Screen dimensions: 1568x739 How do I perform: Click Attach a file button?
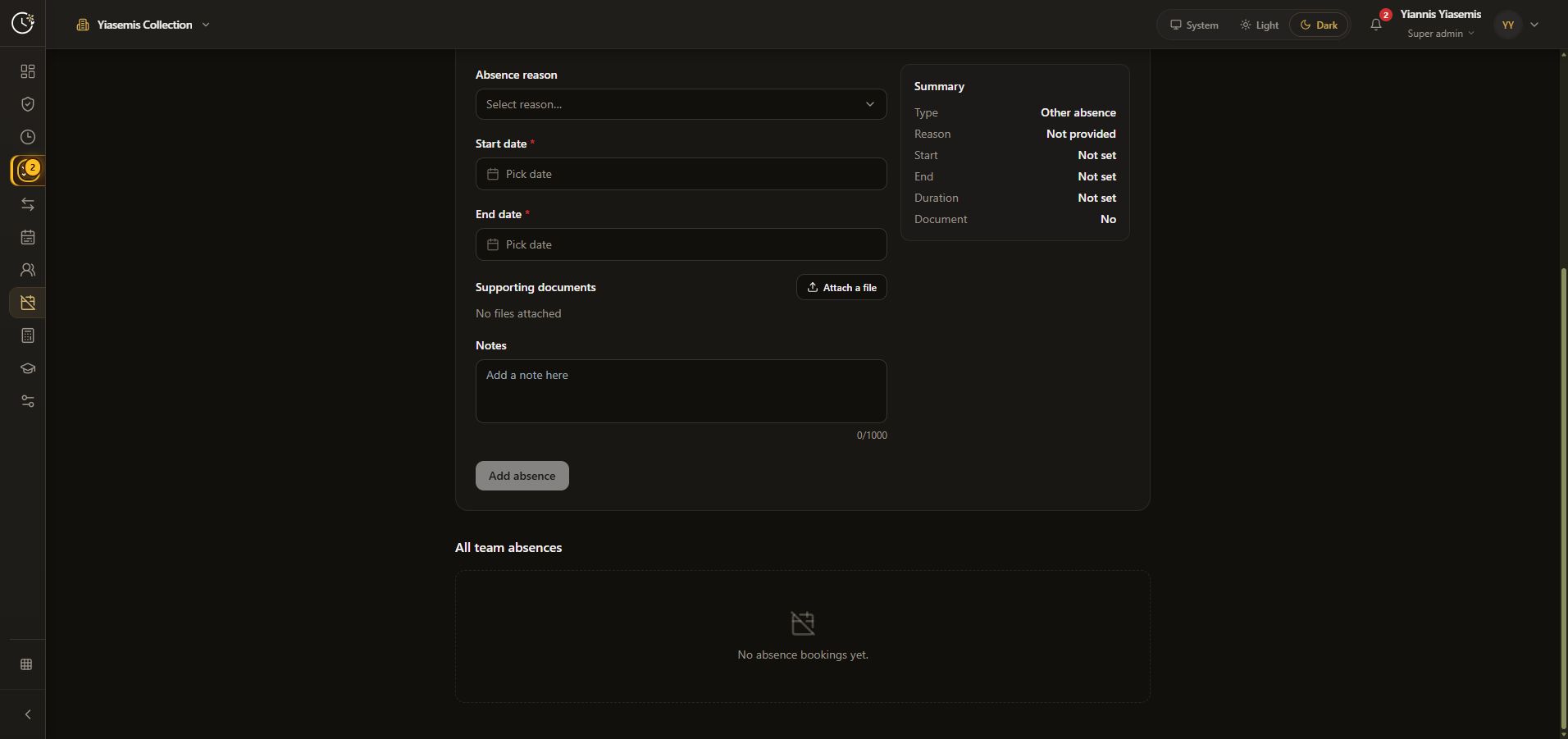841,287
